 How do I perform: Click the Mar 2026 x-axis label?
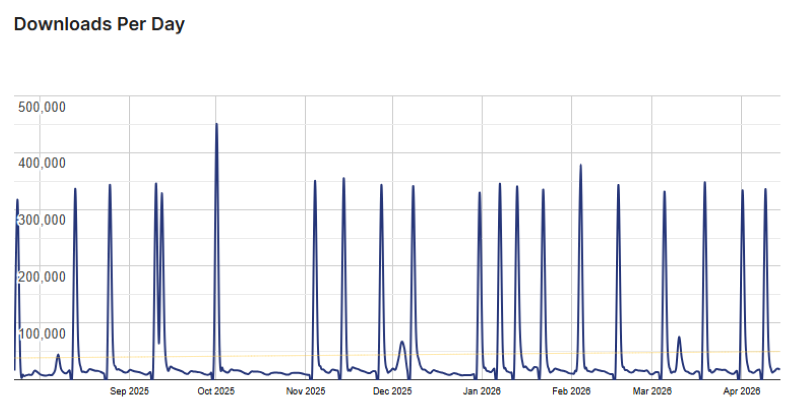point(652,391)
